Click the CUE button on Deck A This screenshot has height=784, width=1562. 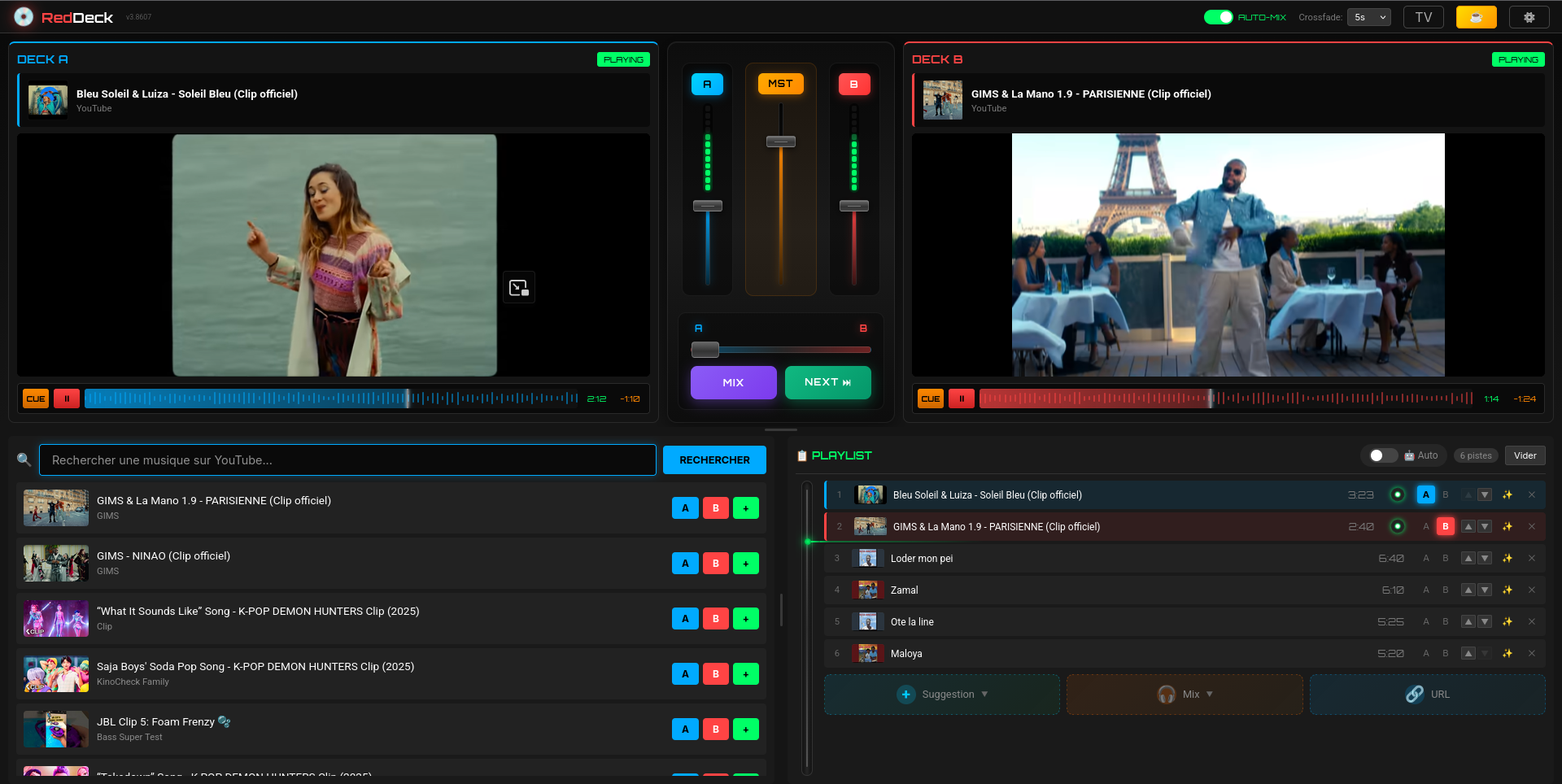coord(35,399)
